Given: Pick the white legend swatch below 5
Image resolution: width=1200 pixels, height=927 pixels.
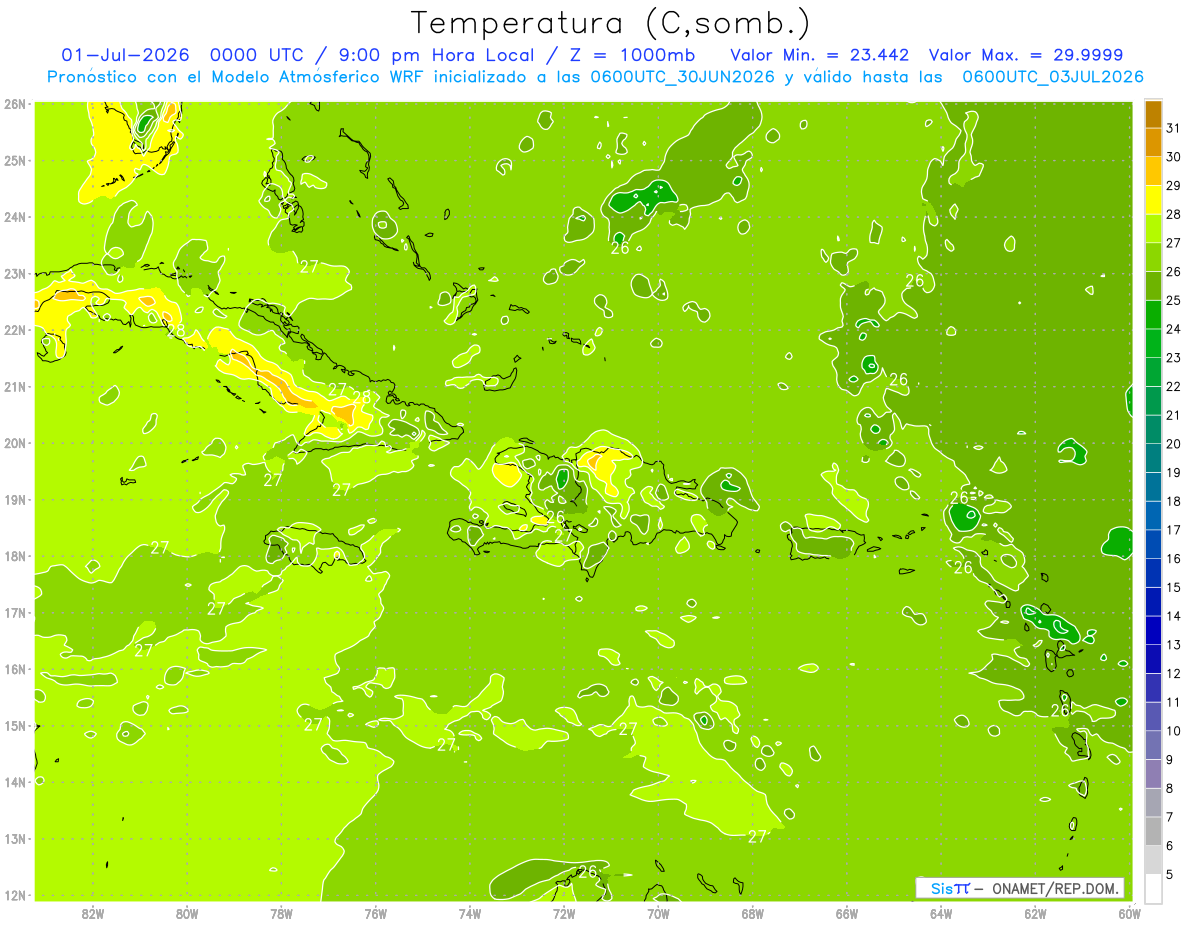Looking at the screenshot, I should [x=1153, y=887].
